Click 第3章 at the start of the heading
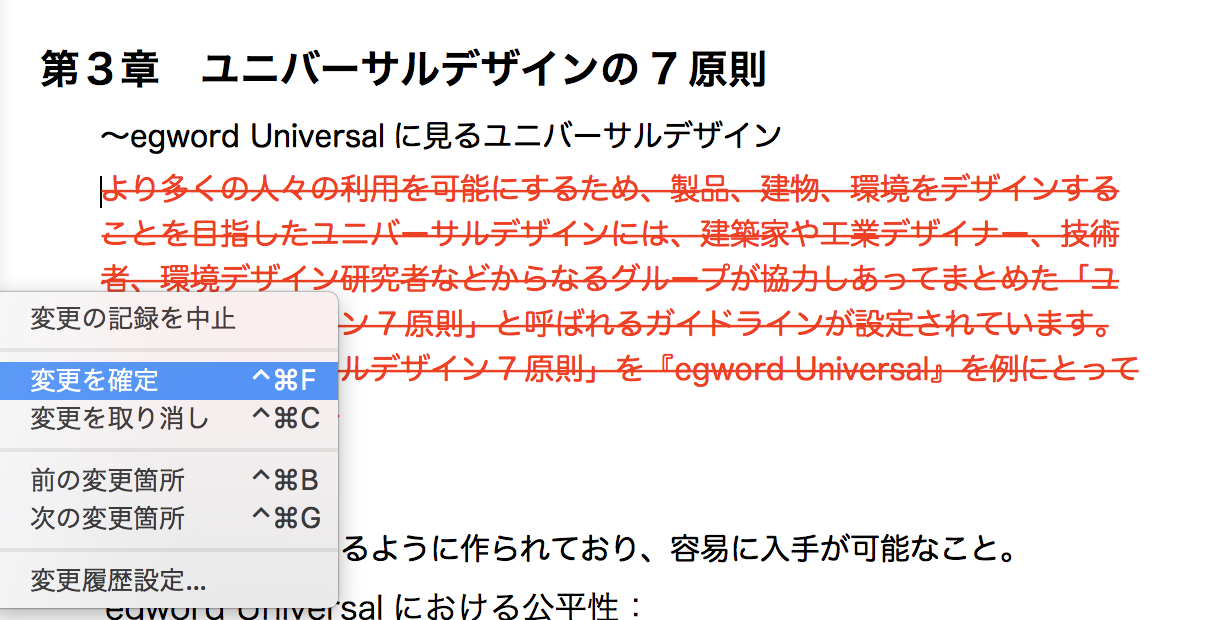The width and height of the screenshot is (1212, 620). pyautogui.click(x=99, y=70)
